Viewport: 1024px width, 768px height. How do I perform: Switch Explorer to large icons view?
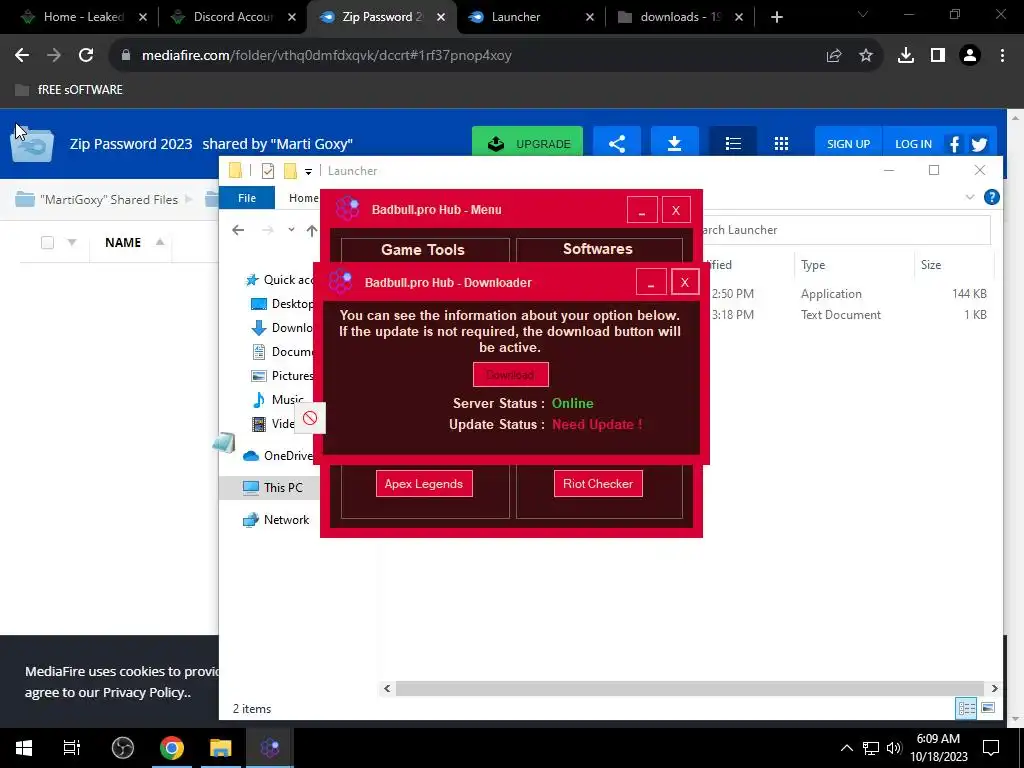pyautogui.click(x=988, y=709)
